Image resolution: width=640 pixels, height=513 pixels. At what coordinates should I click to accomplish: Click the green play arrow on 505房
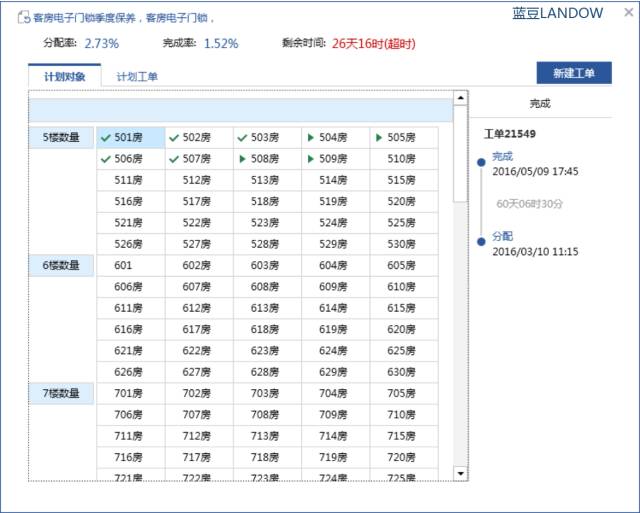click(x=379, y=138)
